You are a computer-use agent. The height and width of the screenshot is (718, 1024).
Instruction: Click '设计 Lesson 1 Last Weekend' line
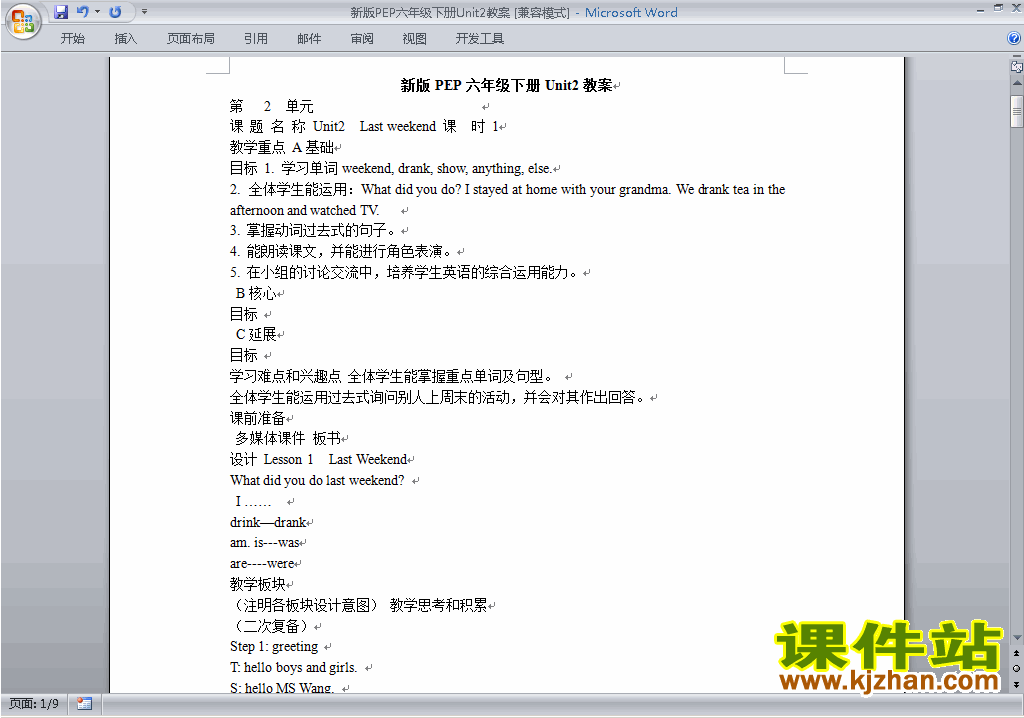(318, 459)
